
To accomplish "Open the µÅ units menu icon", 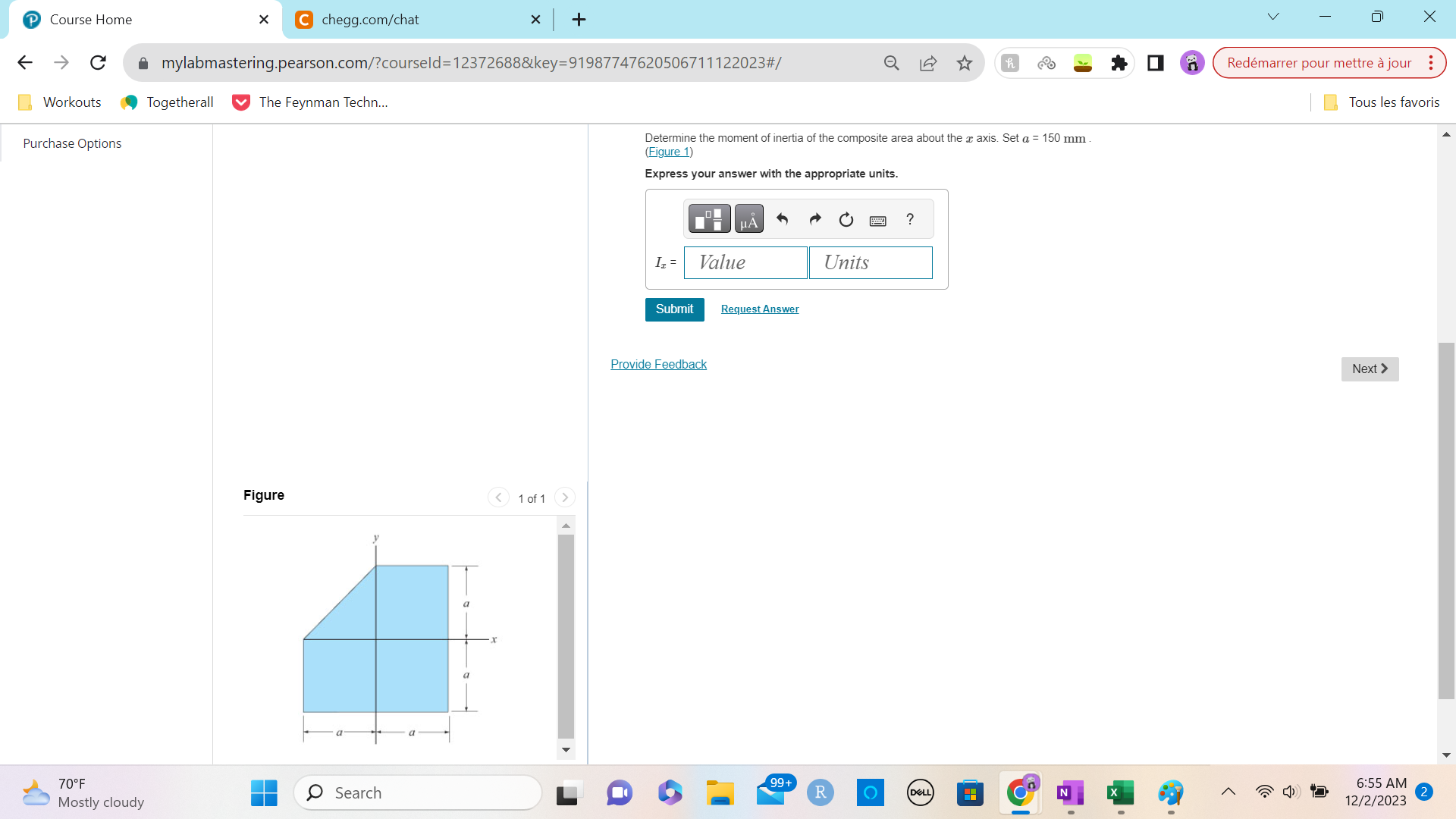I will tap(748, 219).
